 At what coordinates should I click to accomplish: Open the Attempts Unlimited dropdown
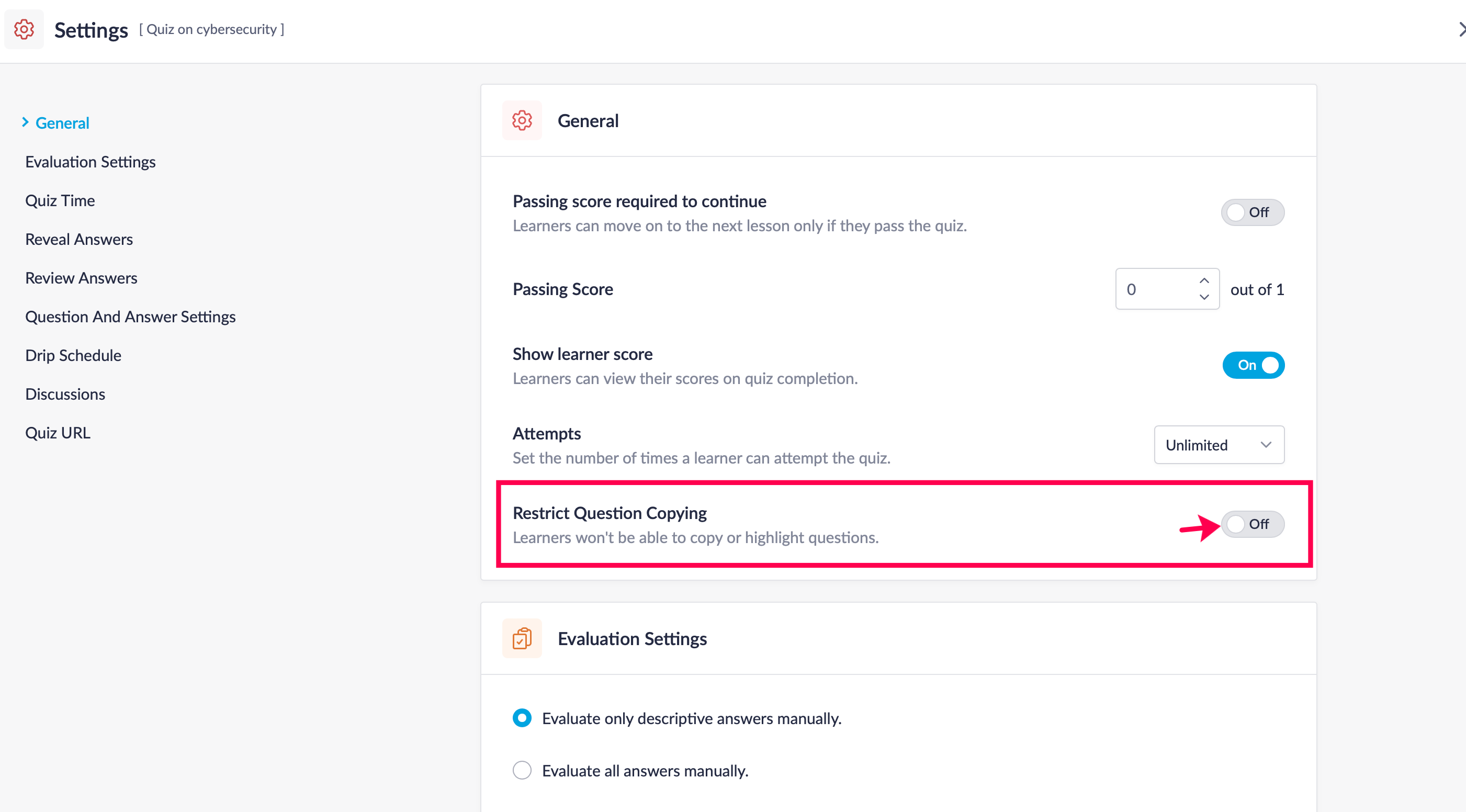point(1219,445)
